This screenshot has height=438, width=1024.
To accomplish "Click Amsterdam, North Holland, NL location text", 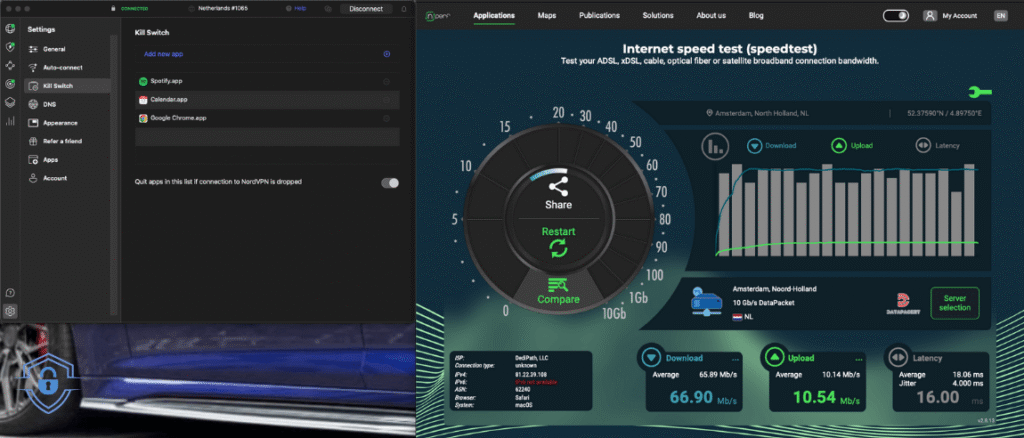I will (x=761, y=113).
